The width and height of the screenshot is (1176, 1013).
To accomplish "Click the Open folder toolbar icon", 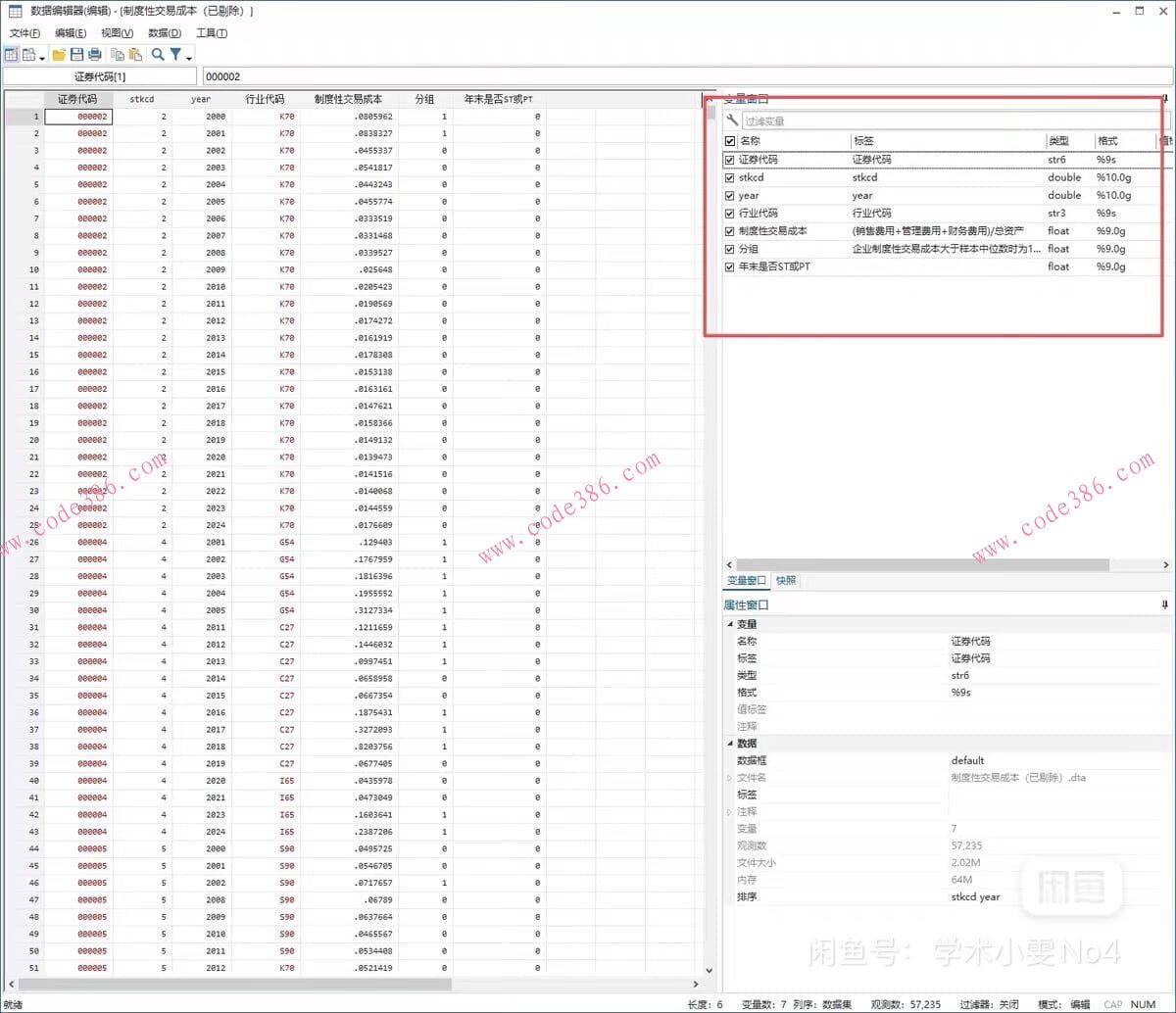I will [59, 55].
